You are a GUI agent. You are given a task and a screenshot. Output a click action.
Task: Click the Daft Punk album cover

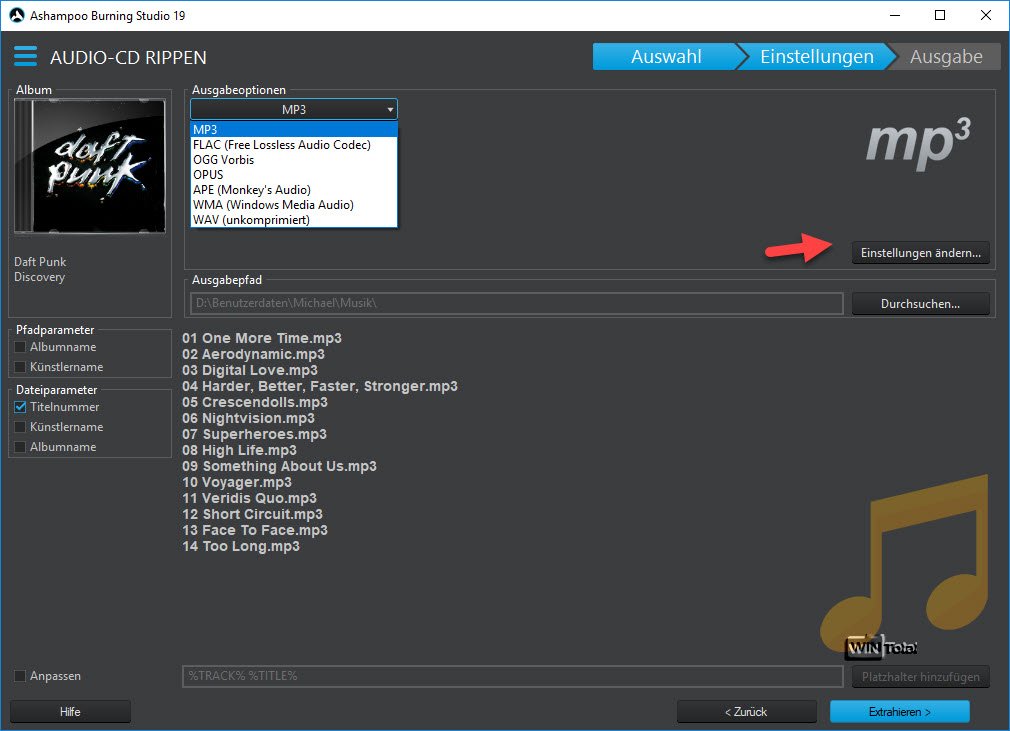point(90,166)
